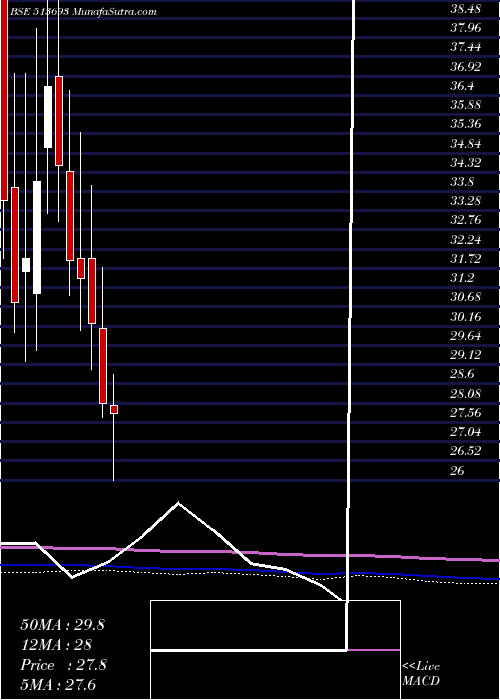Click the 36.4 price axis label
The height and width of the screenshot is (700, 500).
click(x=462, y=85)
